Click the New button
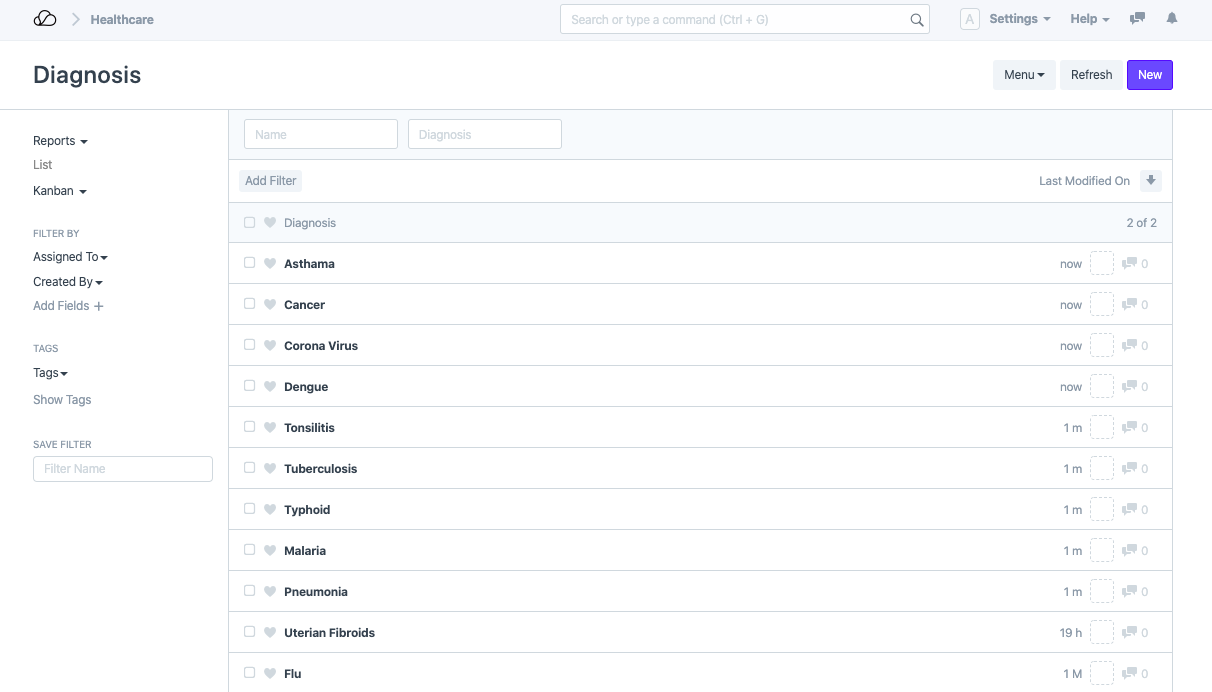Image resolution: width=1212 pixels, height=692 pixels. tap(1149, 75)
